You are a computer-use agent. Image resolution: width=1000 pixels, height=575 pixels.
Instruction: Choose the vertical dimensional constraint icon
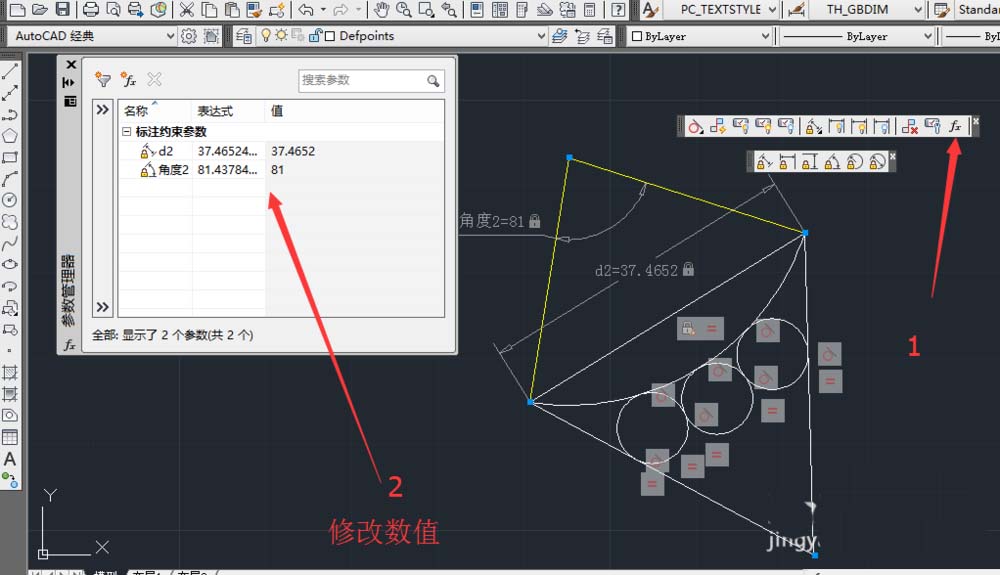click(809, 162)
